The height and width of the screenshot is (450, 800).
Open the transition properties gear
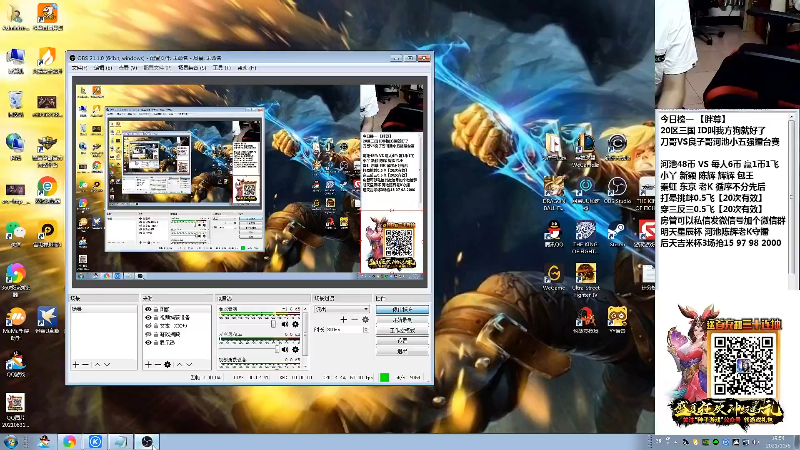[365, 319]
